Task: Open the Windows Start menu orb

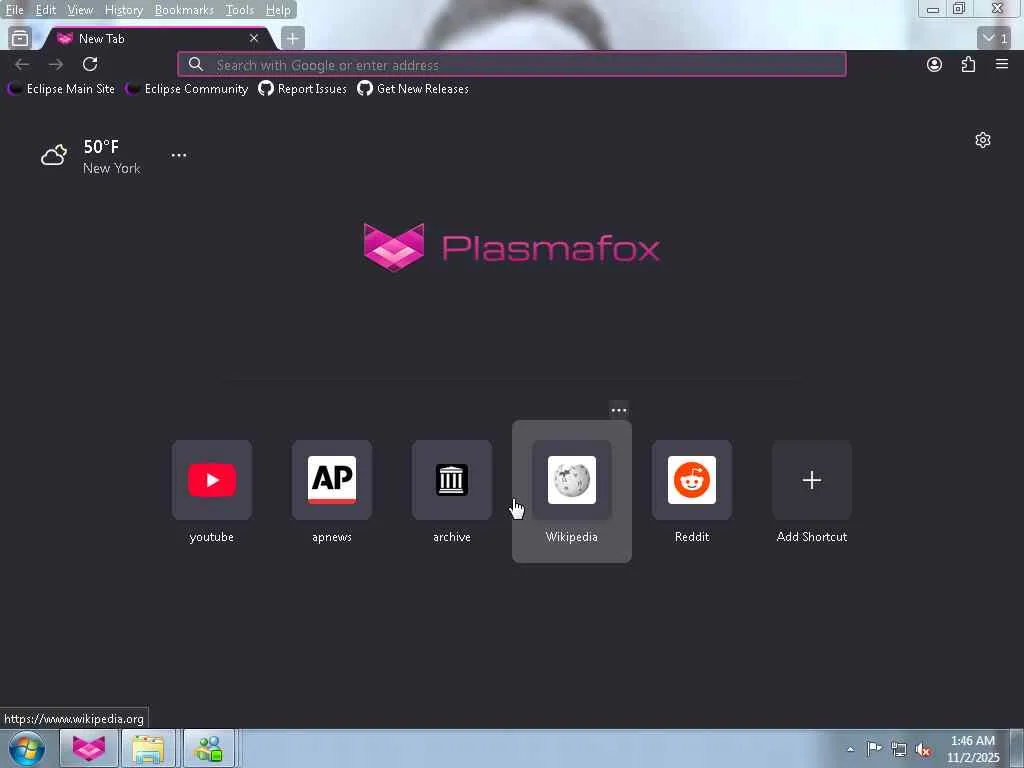Action: [27, 748]
